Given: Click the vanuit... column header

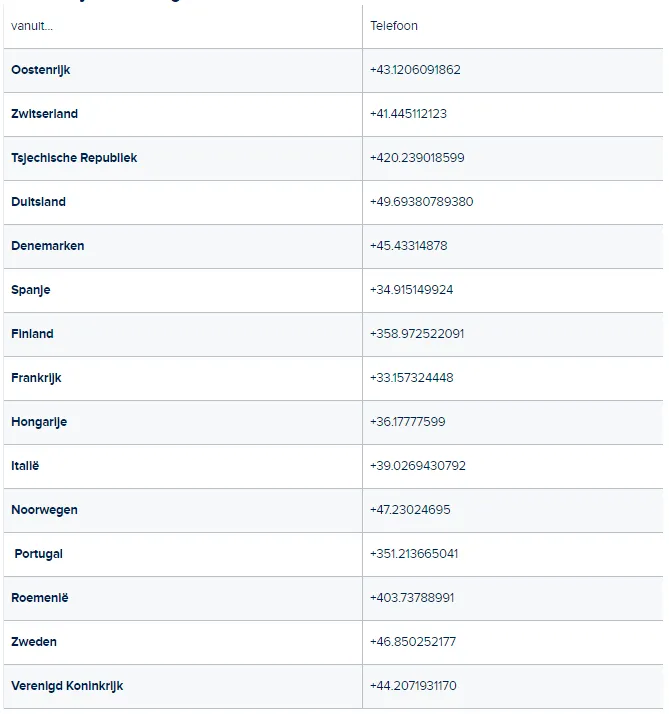Looking at the screenshot, I should pyautogui.click(x=32, y=26).
